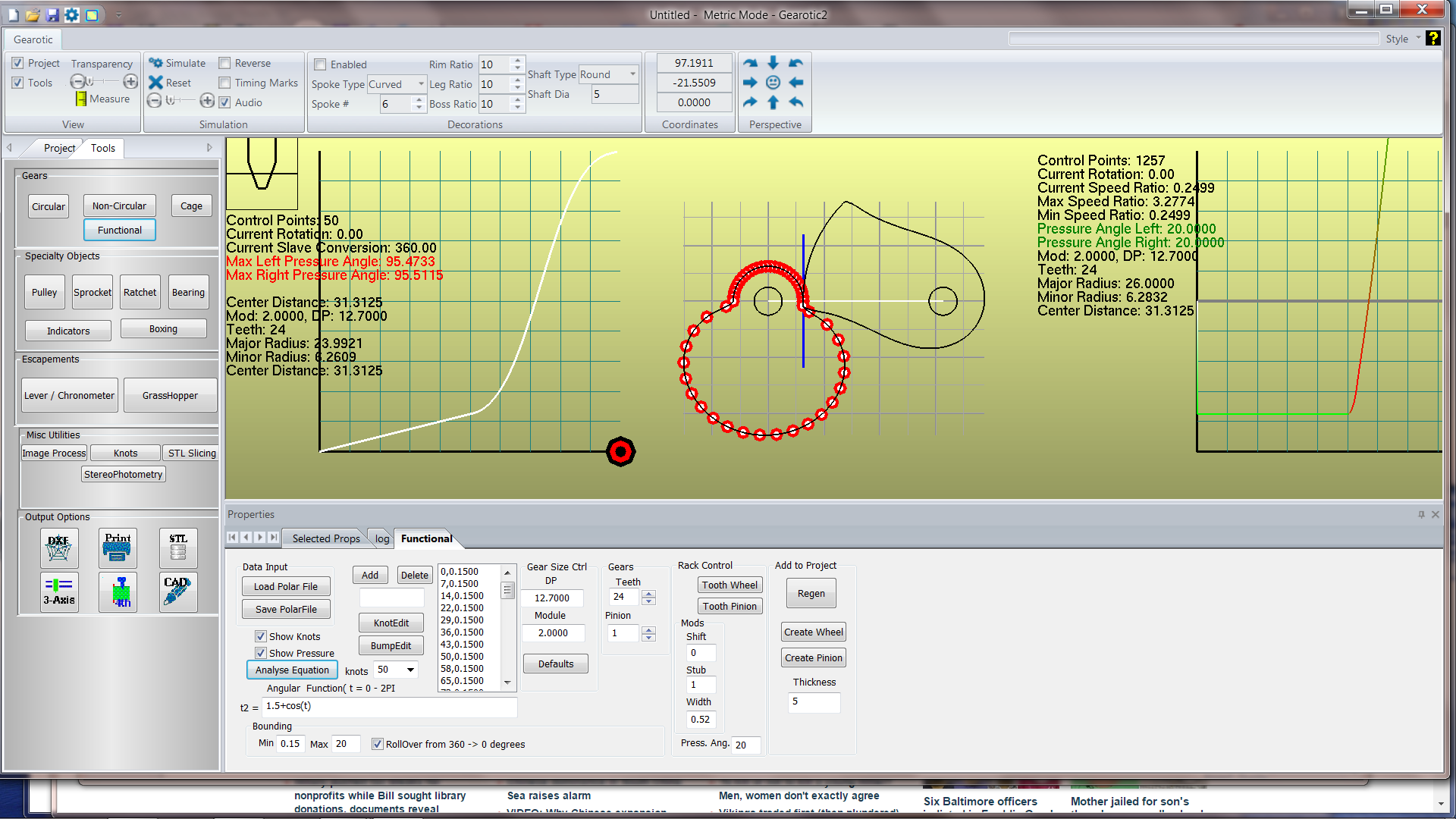Click the Print output icon
1456x819 pixels.
(x=118, y=548)
